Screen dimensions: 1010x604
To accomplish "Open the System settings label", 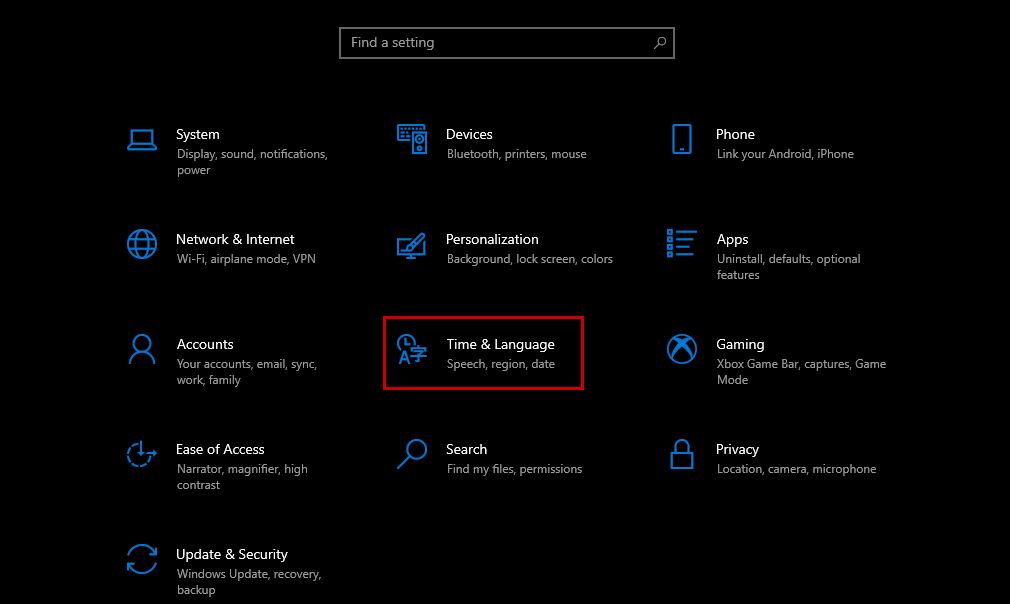I will pyautogui.click(x=198, y=134).
